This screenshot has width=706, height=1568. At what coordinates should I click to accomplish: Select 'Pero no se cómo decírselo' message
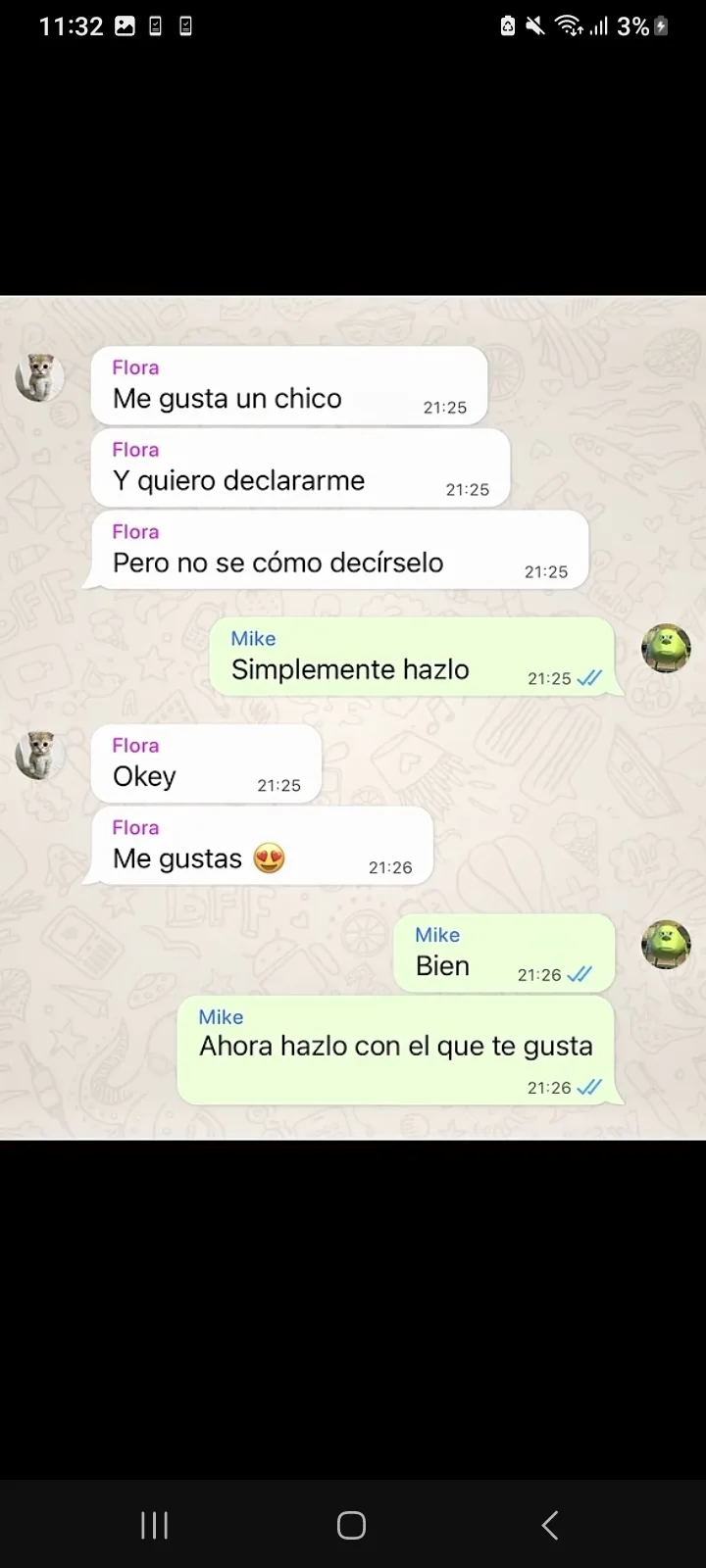click(339, 551)
